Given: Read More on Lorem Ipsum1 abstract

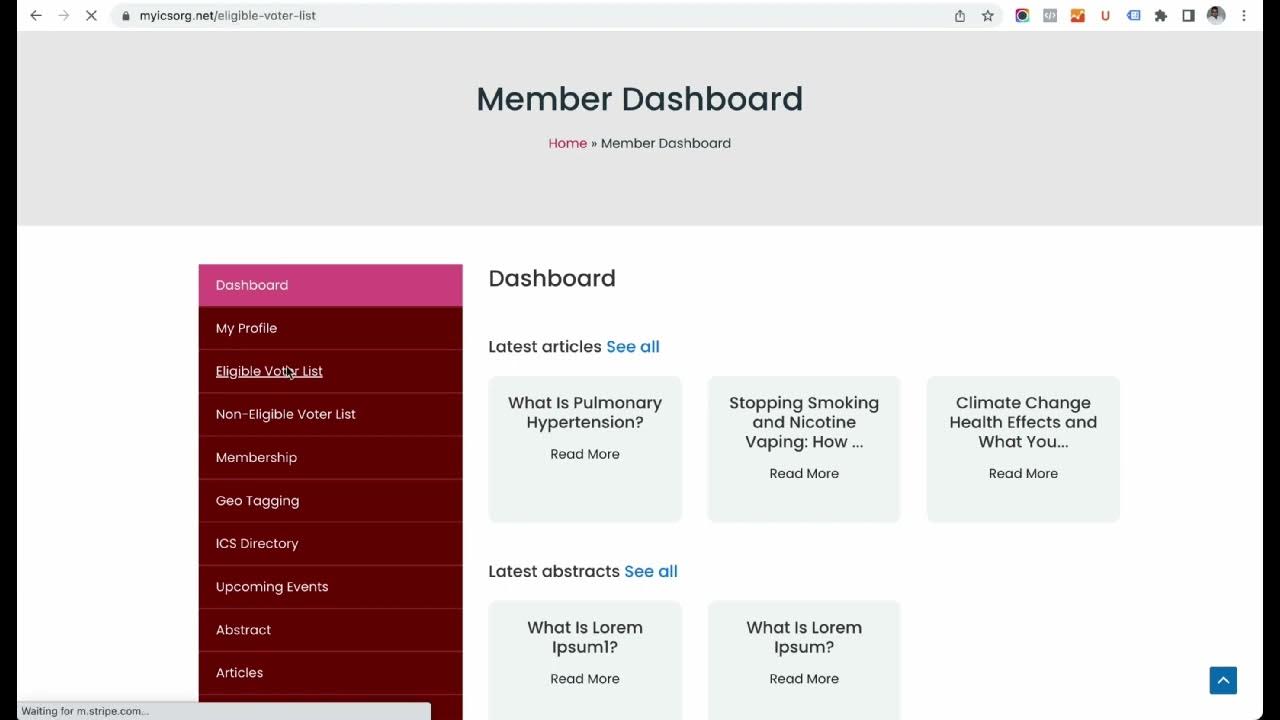Looking at the screenshot, I should 585,678.
